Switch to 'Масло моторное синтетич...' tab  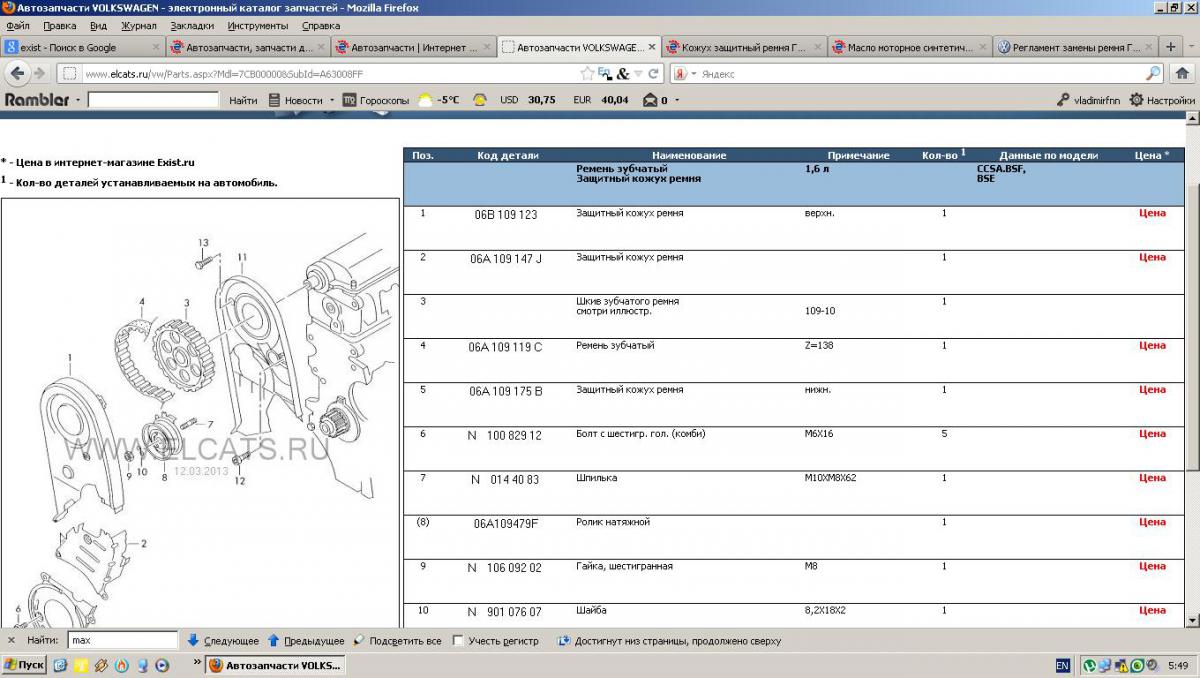tap(908, 47)
